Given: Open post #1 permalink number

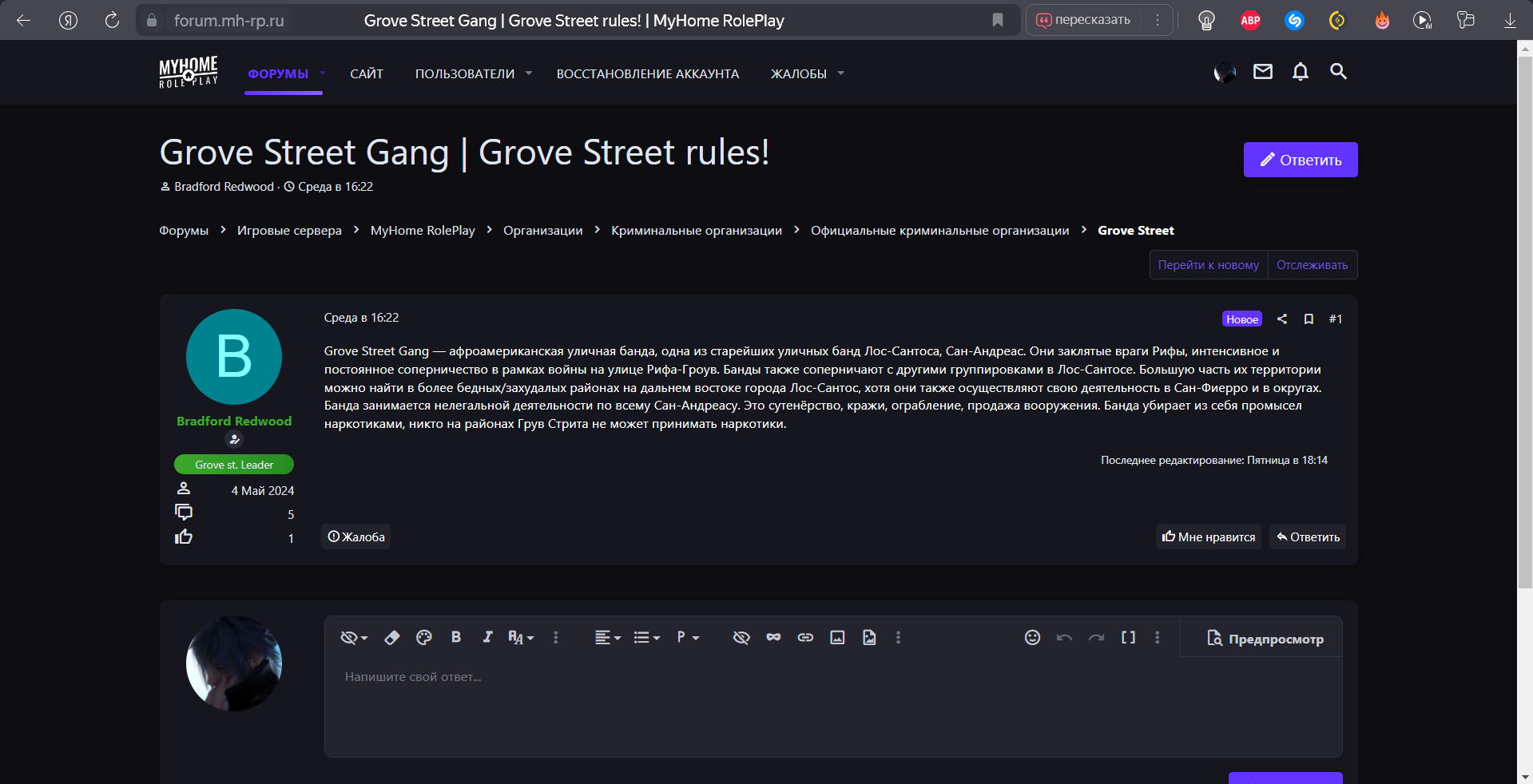Looking at the screenshot, I should pyautogui.click(x=1336, y=319).
